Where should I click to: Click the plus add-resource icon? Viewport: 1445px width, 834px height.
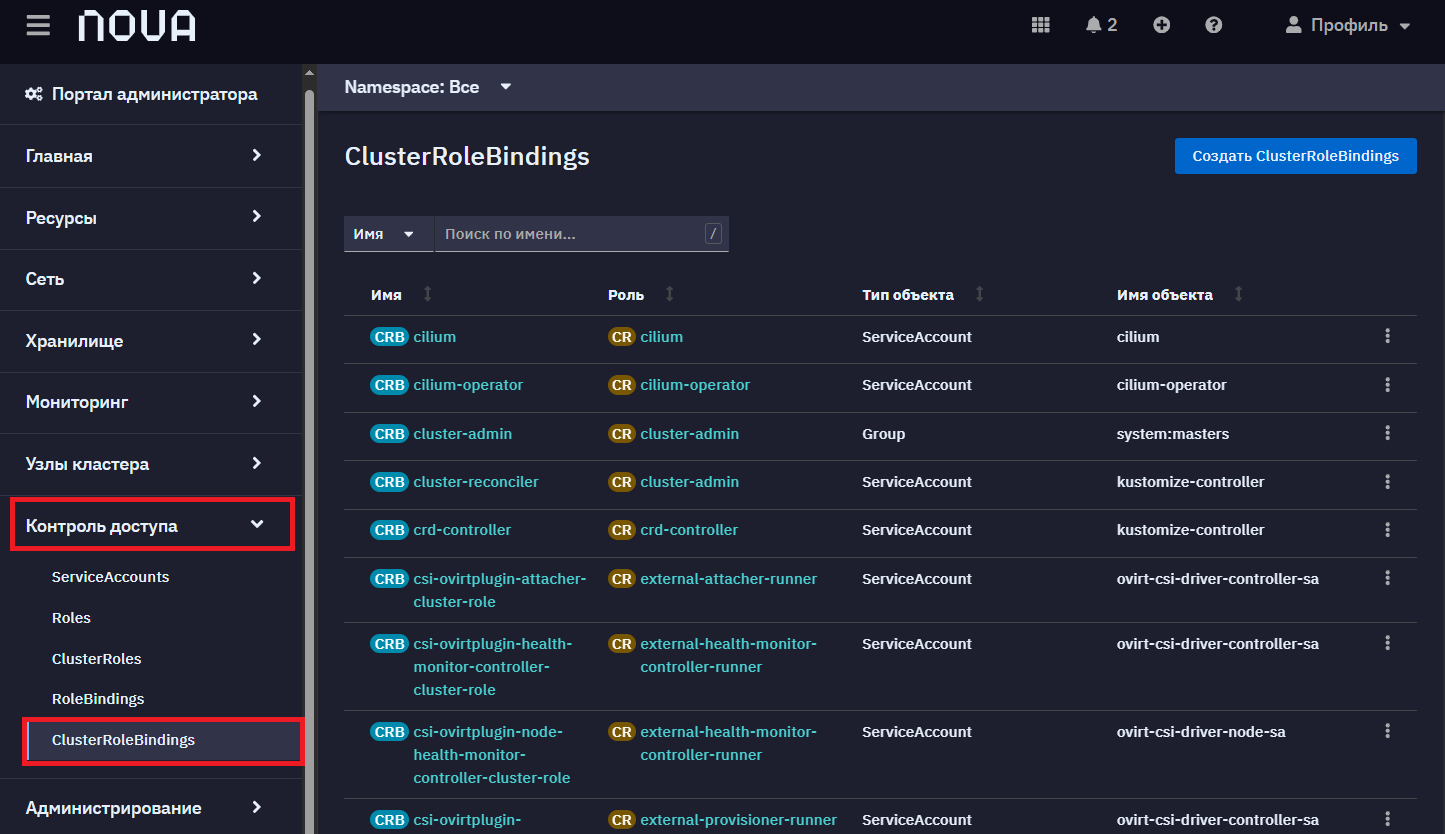[x=1161, y=25]
